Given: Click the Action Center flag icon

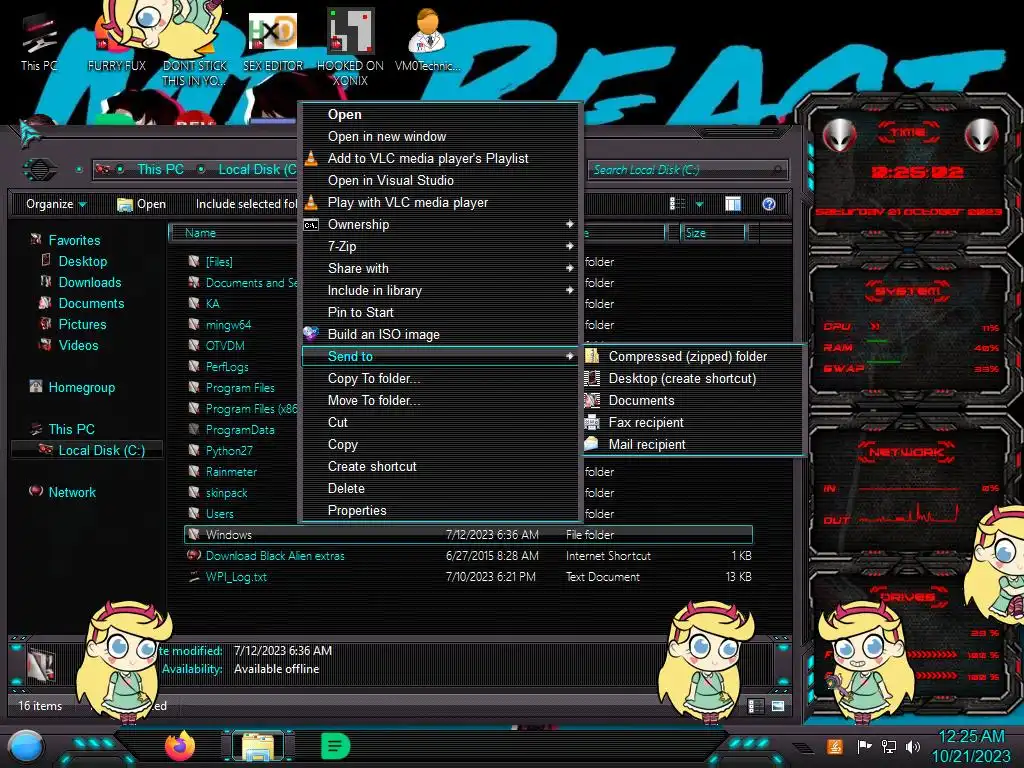Looking at the screenshot, I should tap(864, 746).
